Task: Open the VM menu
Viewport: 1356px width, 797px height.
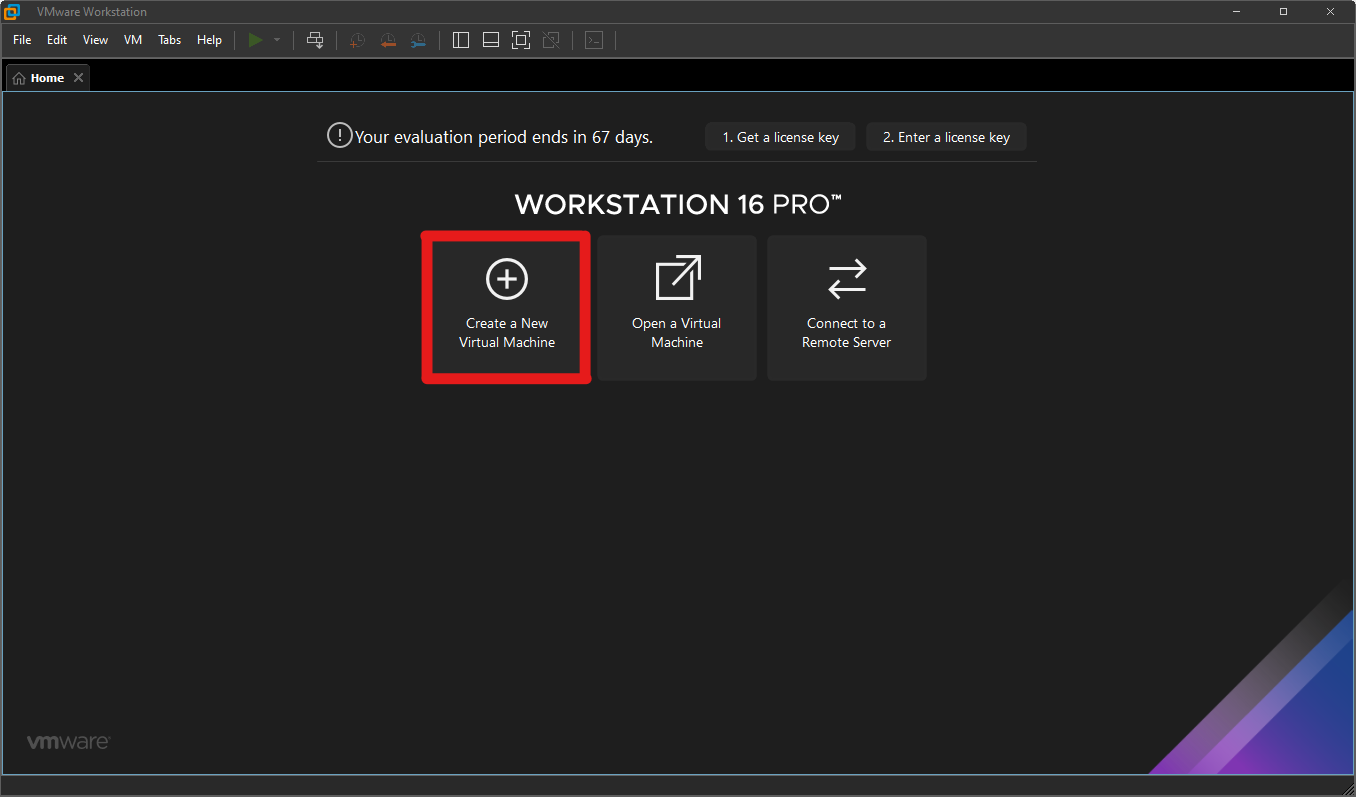Action: (133, 40)
